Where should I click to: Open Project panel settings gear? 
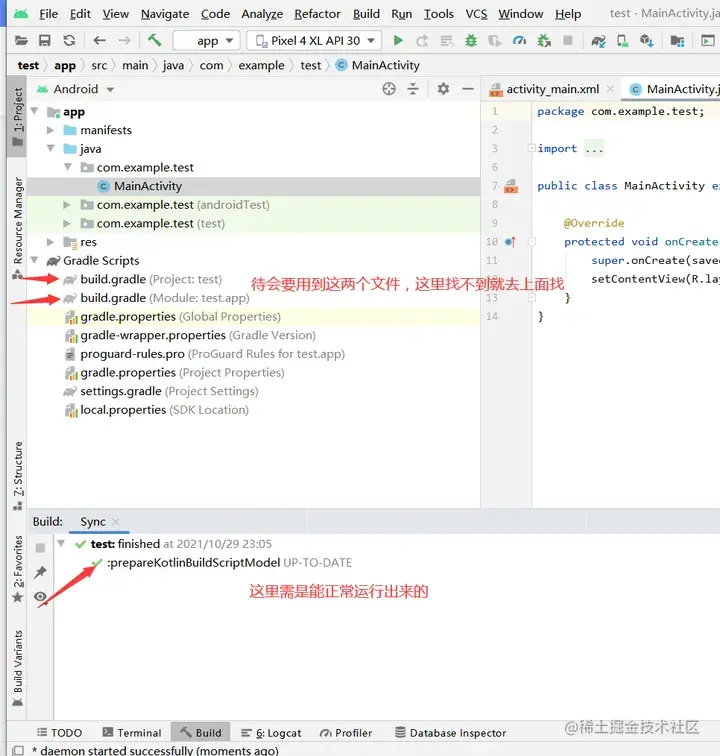point(443,89)
